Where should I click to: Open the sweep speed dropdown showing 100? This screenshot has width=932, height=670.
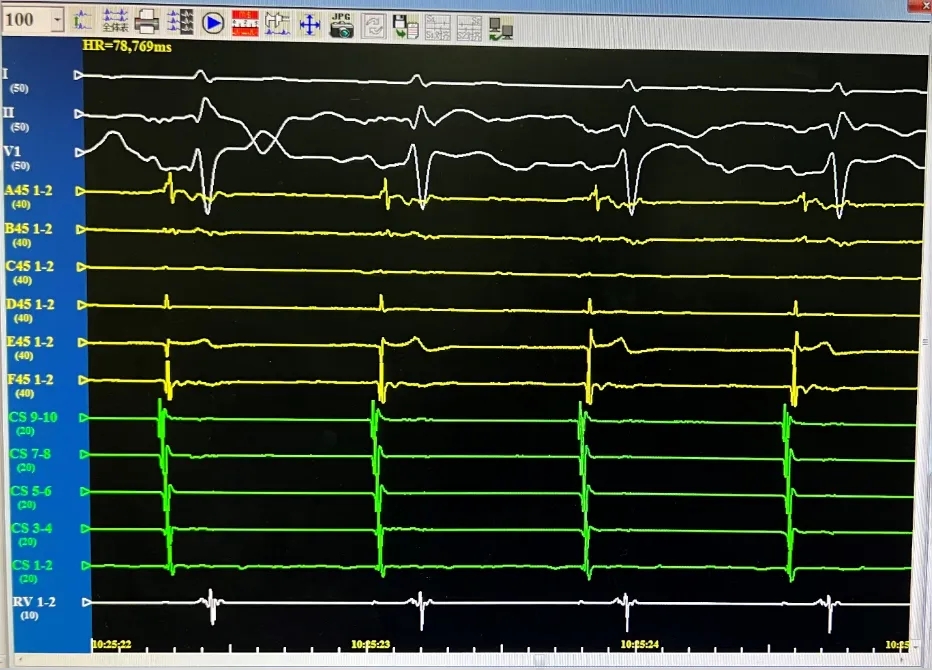(57, 21)
